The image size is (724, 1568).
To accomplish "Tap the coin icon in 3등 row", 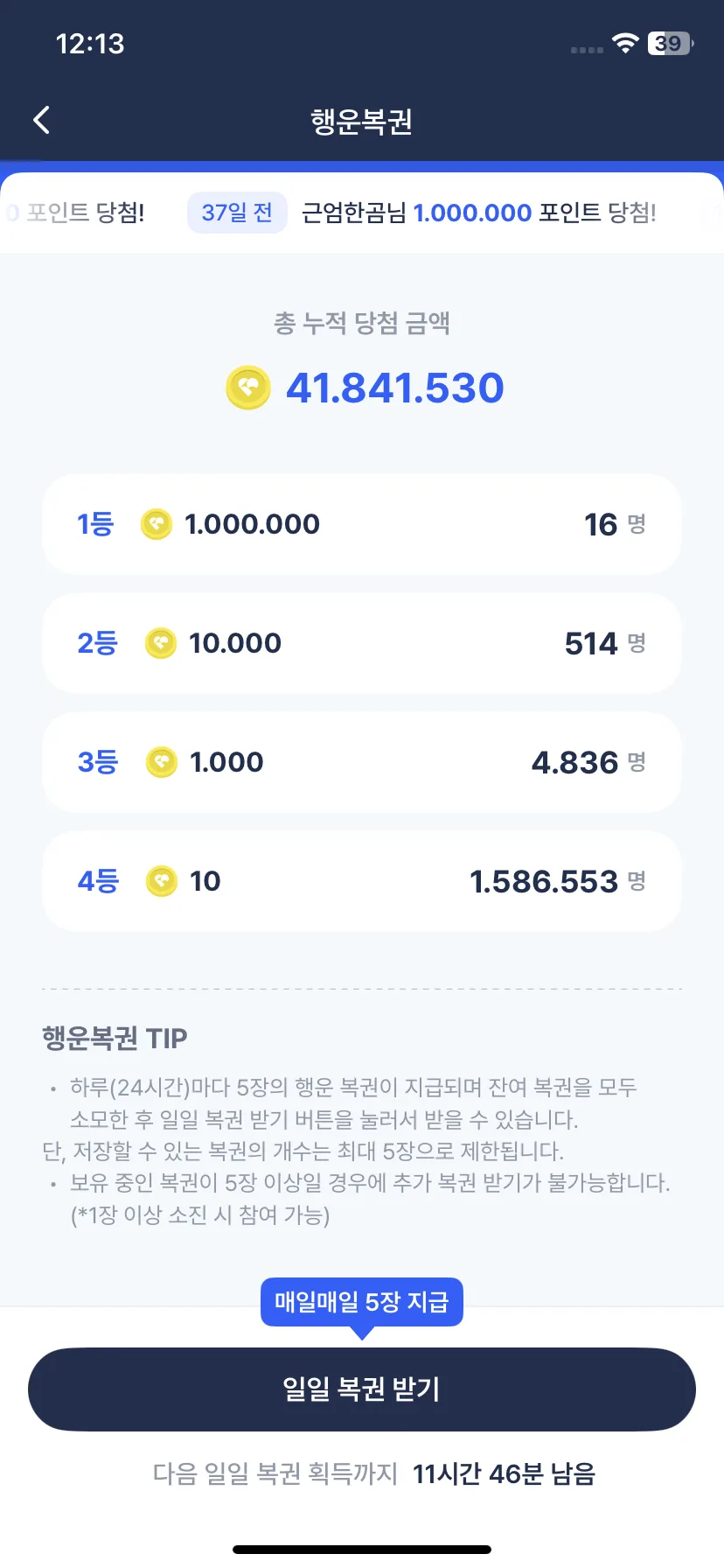I will [162, 762].
